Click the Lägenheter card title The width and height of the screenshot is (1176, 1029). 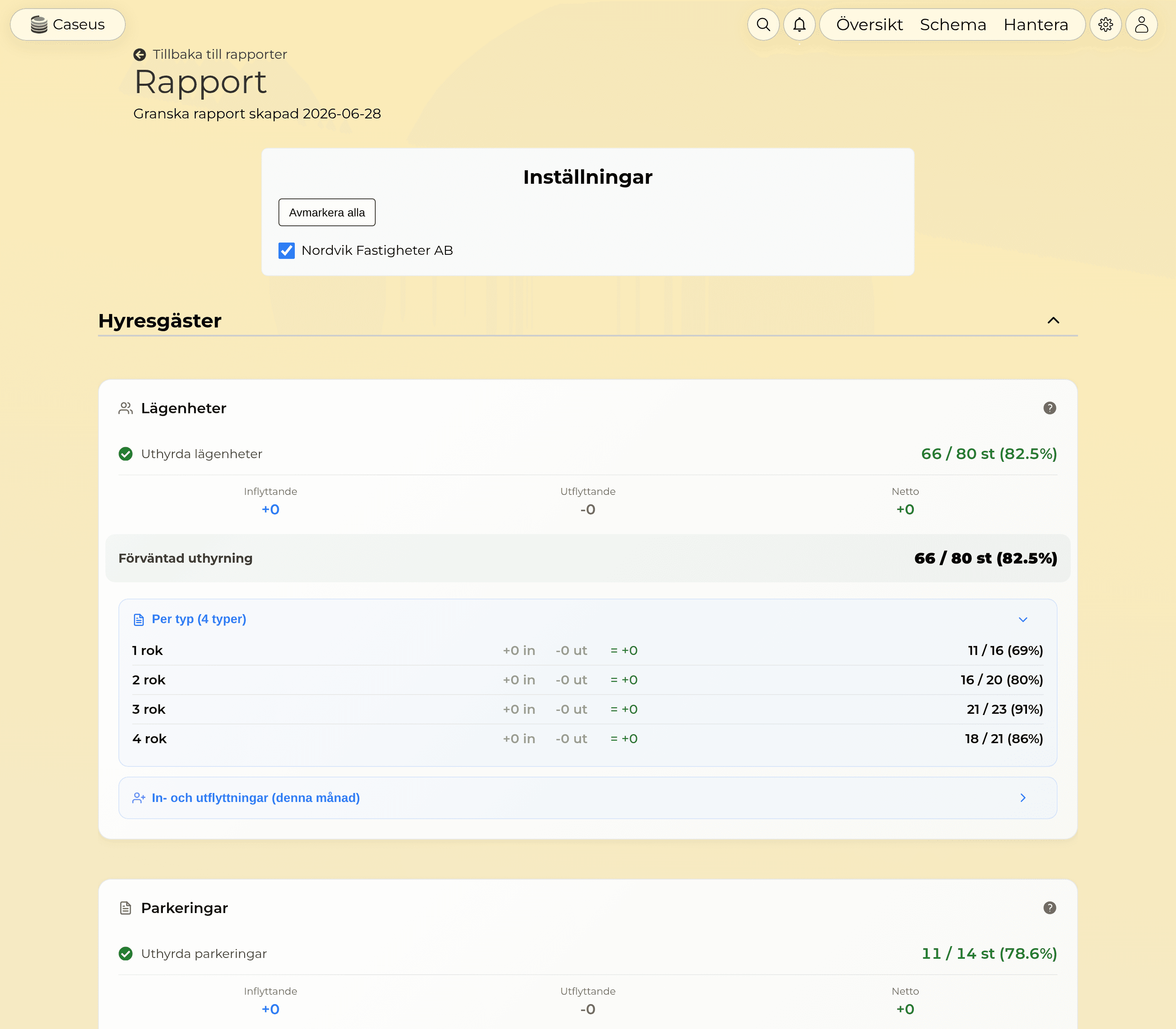(x=184, y=408)
